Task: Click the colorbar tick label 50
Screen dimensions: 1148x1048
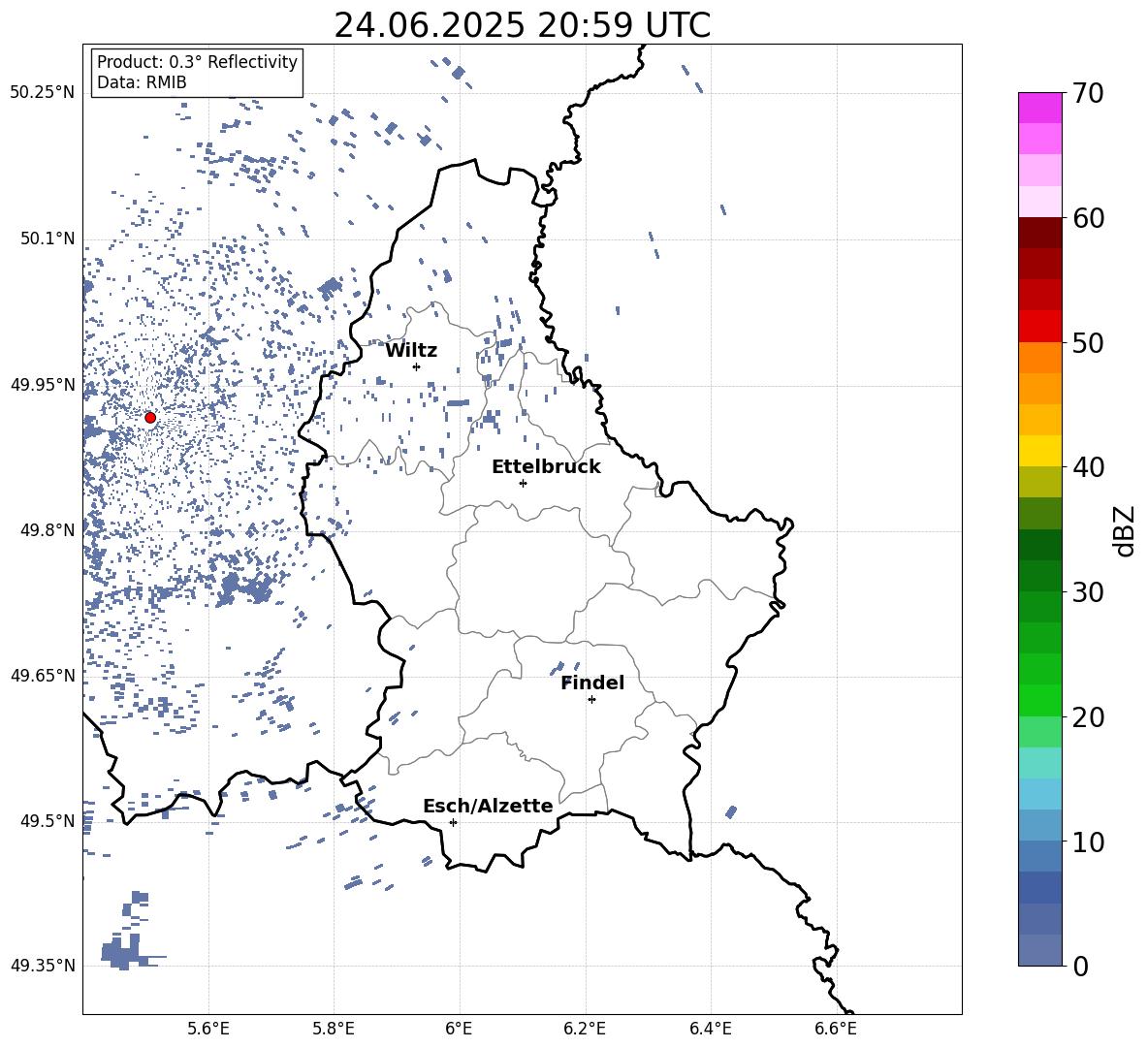Action: [1088, 342]
